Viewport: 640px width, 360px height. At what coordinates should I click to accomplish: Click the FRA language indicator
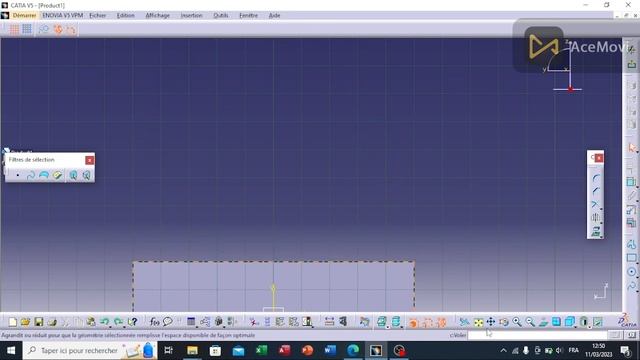pyautogui.click(x=573, y=351)
